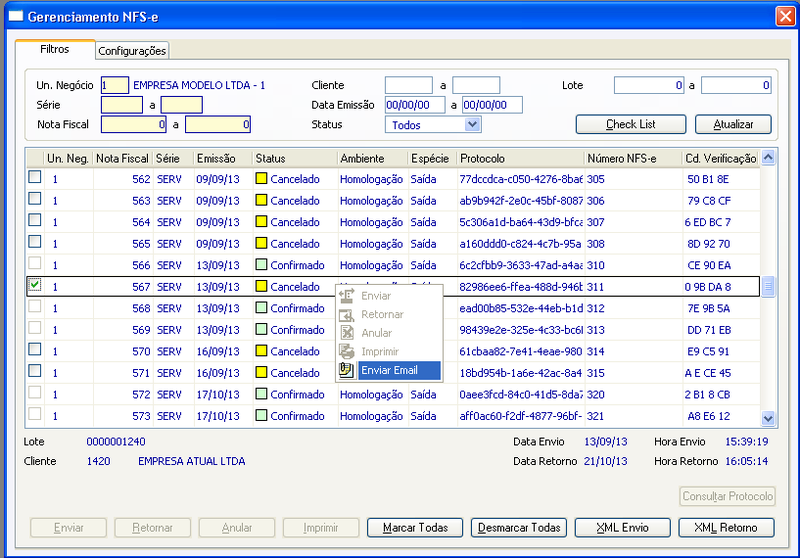Select Imprimir in the context menu
The image size is (800, 558).
tap(389, 351)
